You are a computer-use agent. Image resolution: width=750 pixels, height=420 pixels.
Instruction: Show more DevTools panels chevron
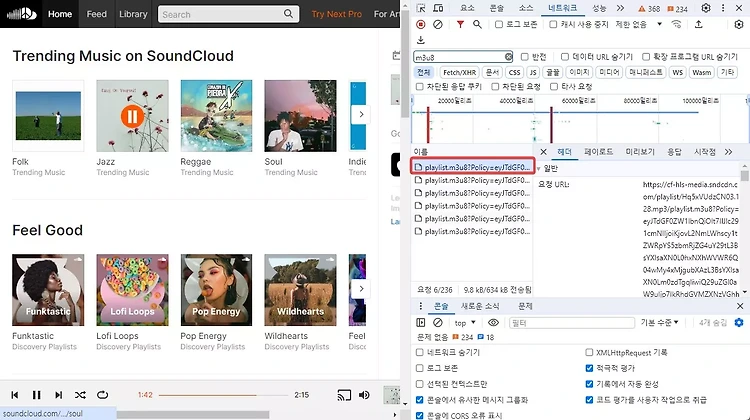(620, 8)
